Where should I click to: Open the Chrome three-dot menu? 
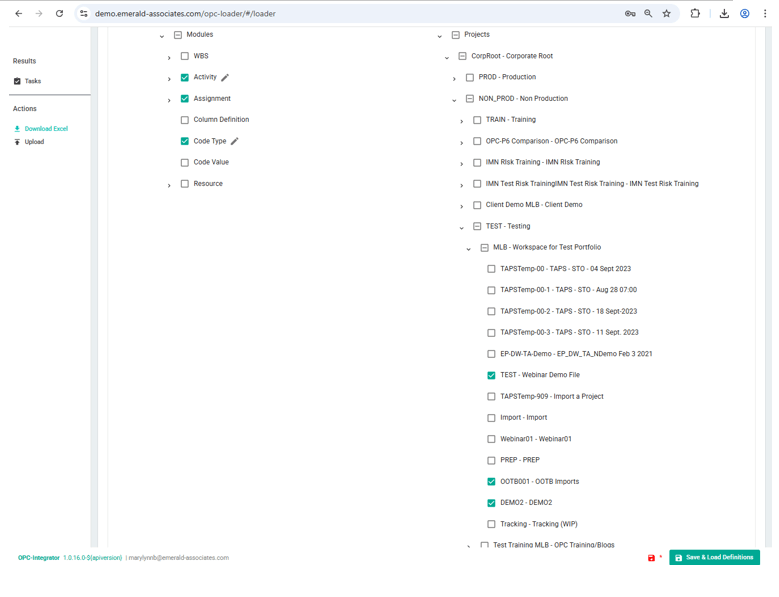coord(765,13)
